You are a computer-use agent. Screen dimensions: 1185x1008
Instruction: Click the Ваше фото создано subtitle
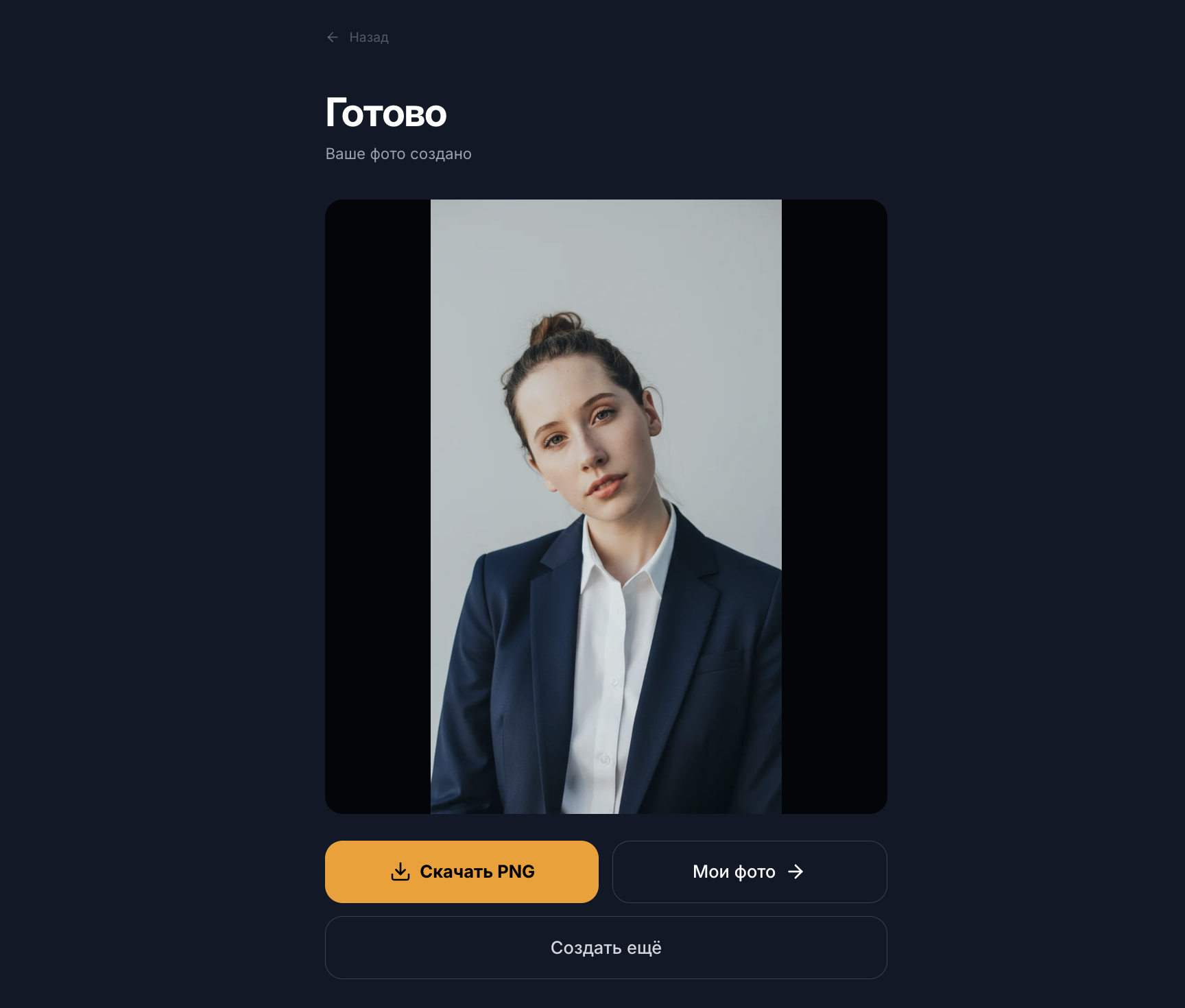[398, 154]
